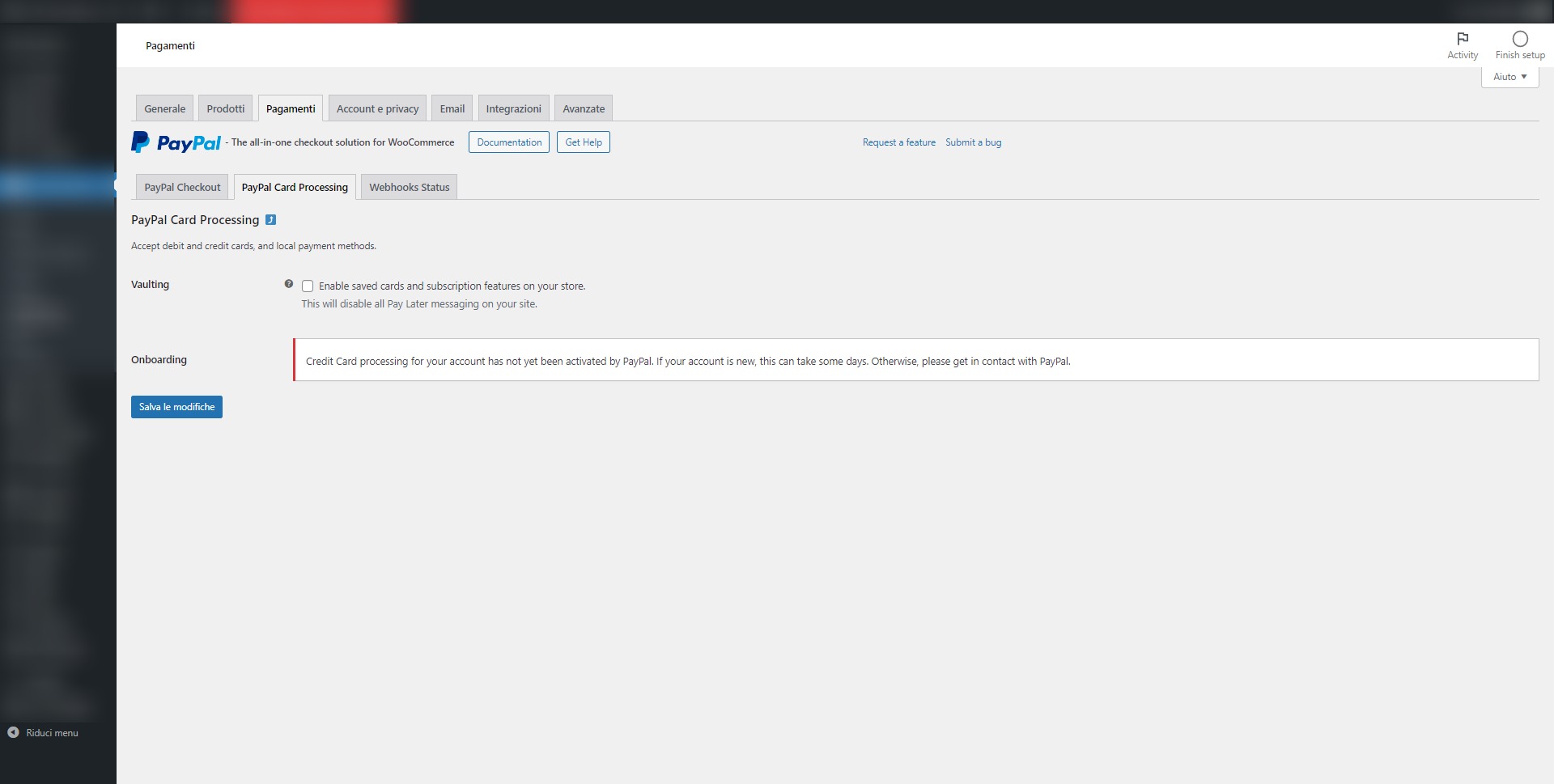Screen dimensions: 1554x784
Task: Click the Riduci menu arrow icon
Action: click(x=13, y=732)
